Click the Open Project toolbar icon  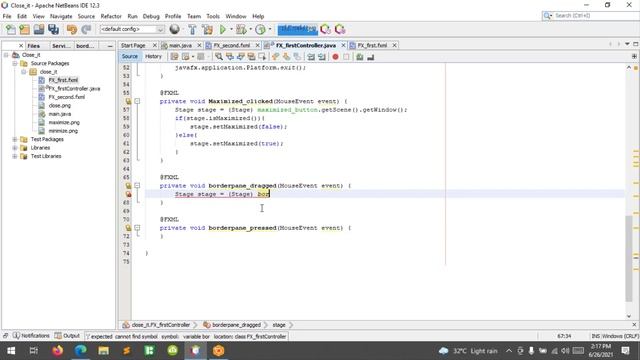[39, 29]
